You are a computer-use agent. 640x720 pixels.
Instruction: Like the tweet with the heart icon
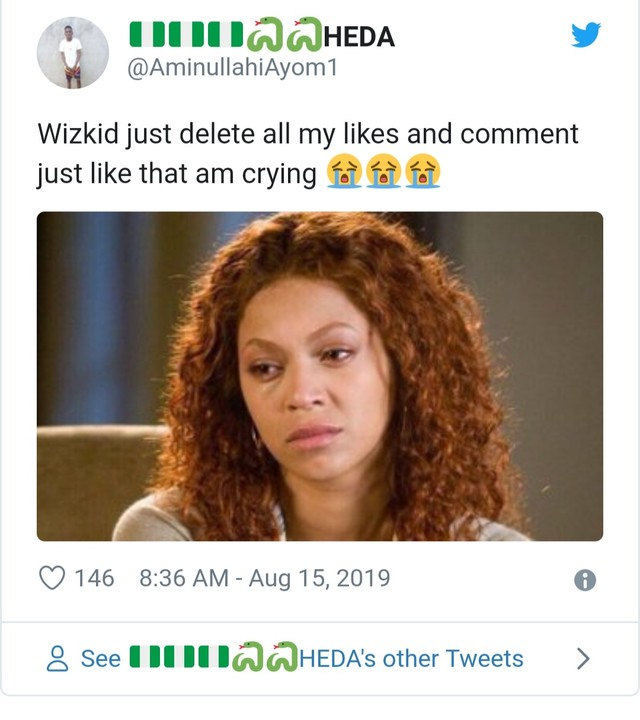(52, 578)
